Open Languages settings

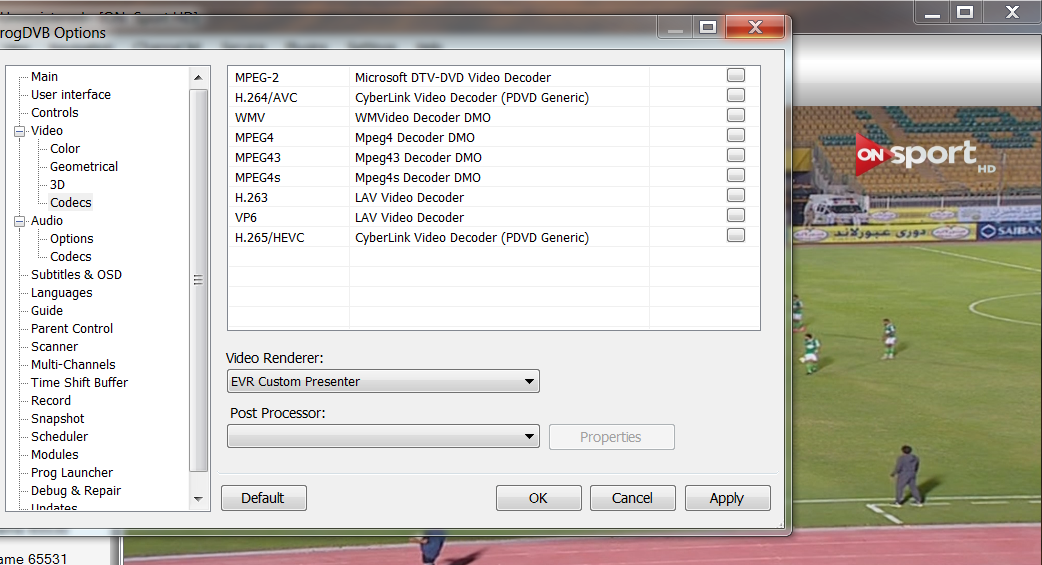(x=62, y=292)
